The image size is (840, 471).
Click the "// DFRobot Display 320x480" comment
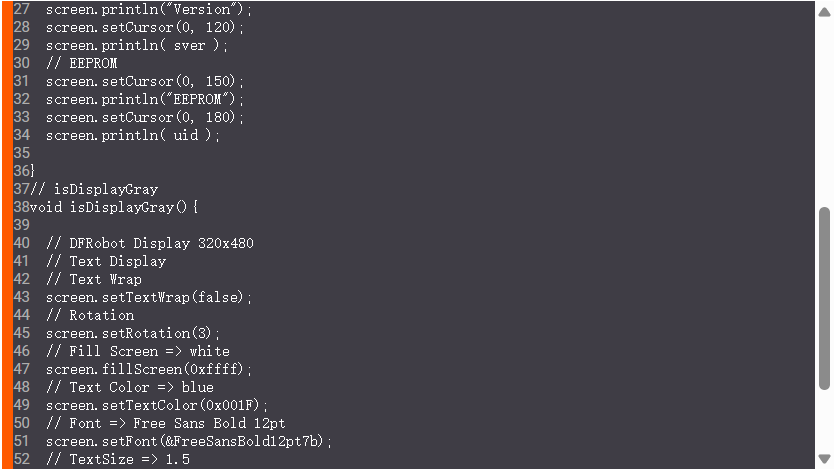(x=149, y=243)
